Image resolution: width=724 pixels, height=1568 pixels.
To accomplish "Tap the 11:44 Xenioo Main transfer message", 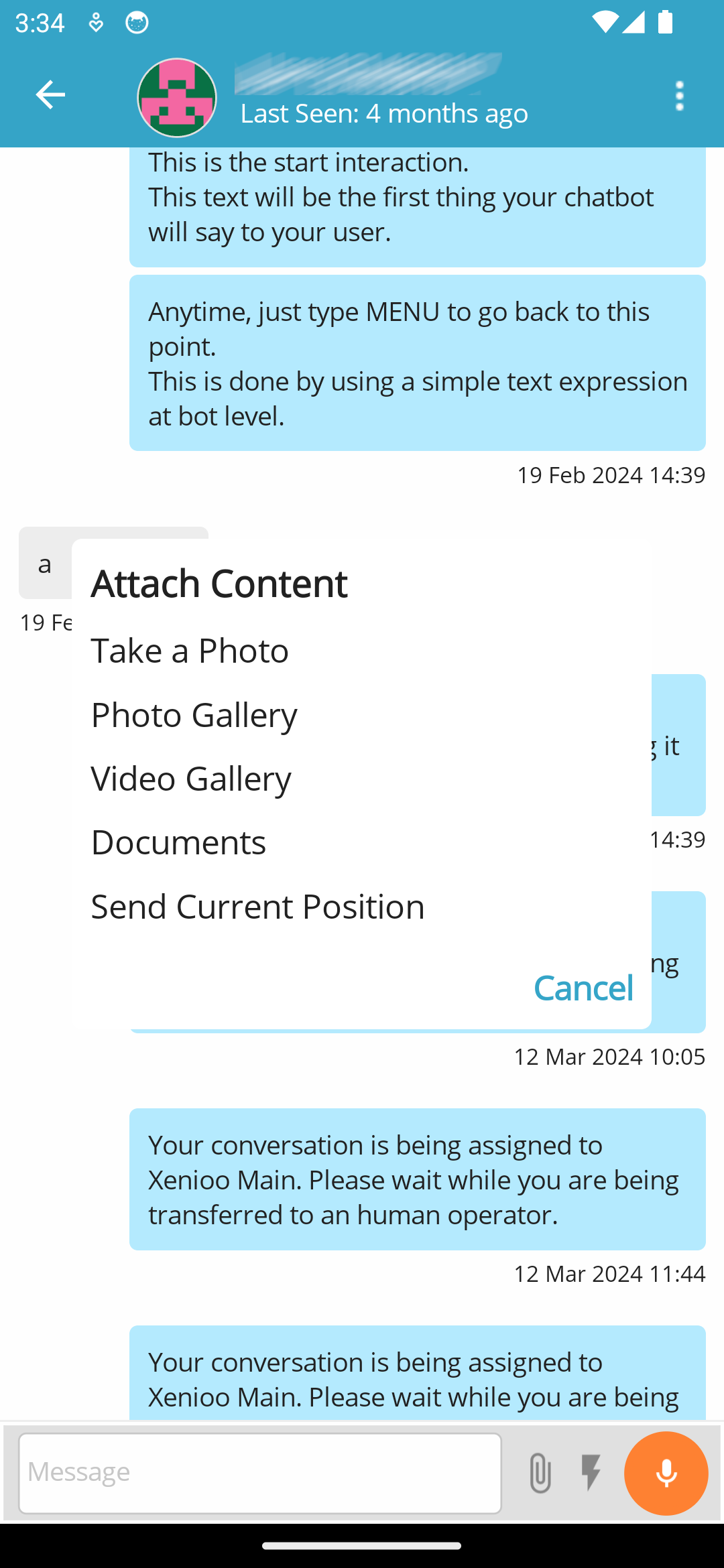I will point(417,1179).
